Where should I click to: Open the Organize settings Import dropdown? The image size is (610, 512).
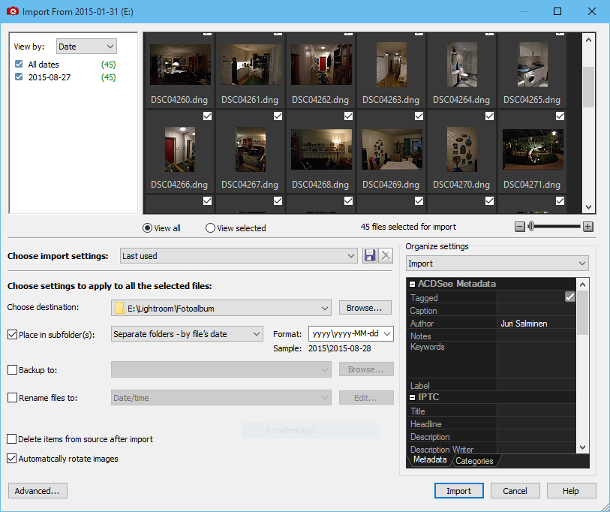coord(497,263)
